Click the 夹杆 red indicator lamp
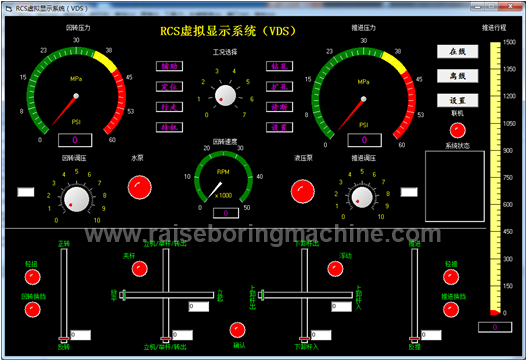 pos(139,269)
